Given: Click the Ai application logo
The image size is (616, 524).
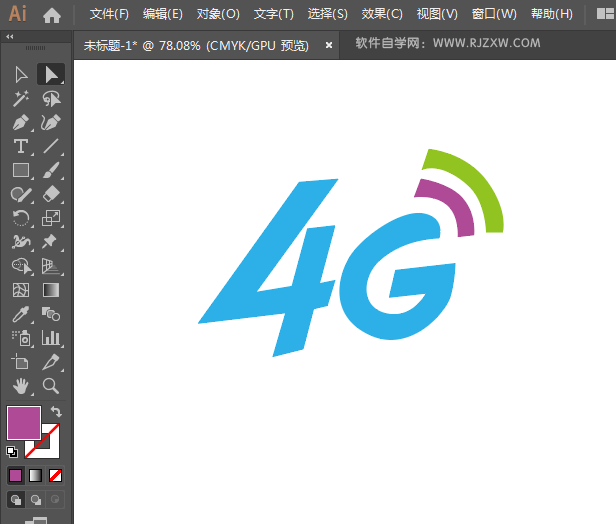Looking at the screenshot, I should pos(18,14).
